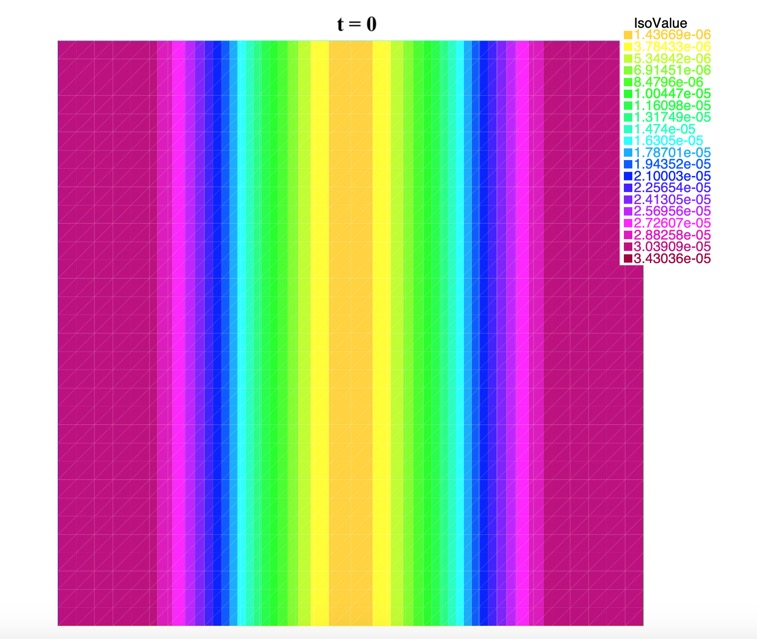Viewport: 757px width, 639px height.
Task: Click the swatch beside 5.34942e-06
Action: tap(628, 58)
